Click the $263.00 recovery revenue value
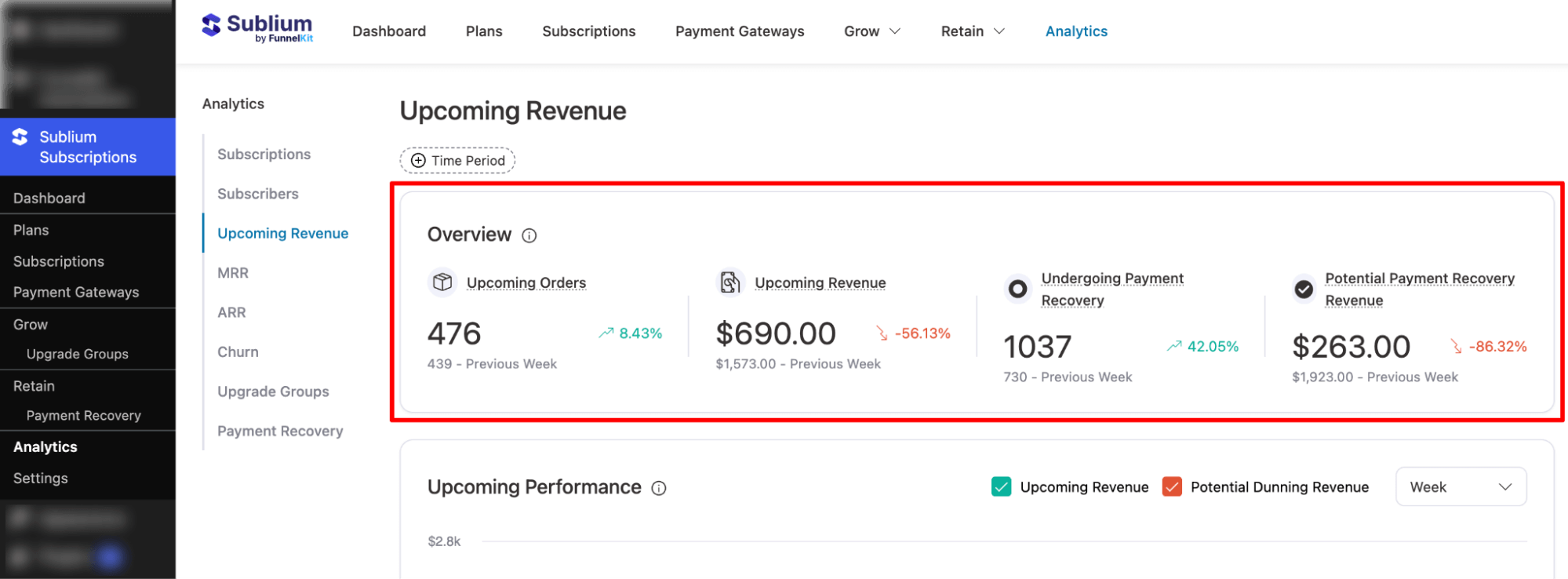Image resolution: width=1568 pixels, height=579 pixels. (x=1352, y=347)
